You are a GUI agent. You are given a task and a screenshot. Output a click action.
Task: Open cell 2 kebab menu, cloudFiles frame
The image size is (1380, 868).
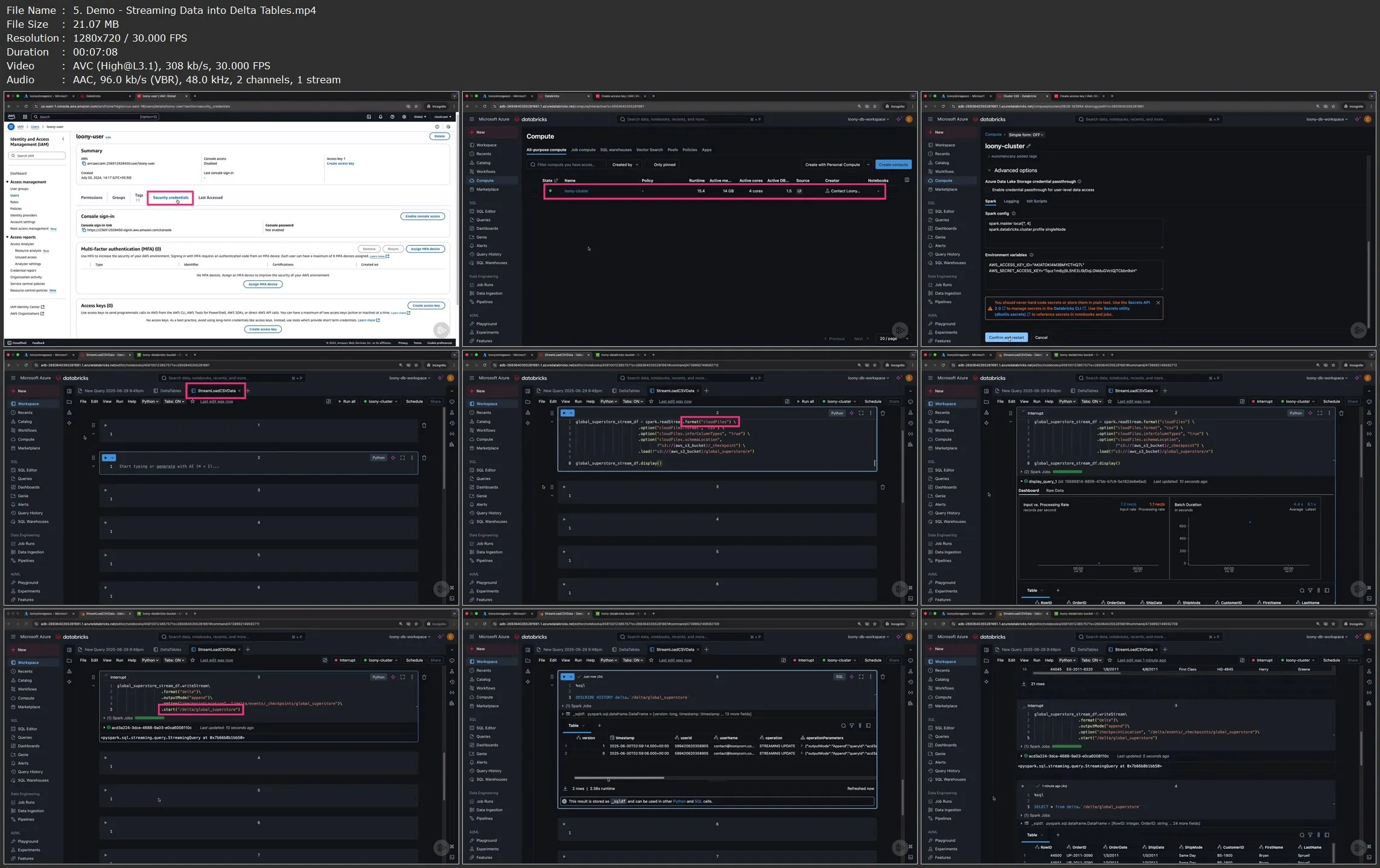[871, 413]
